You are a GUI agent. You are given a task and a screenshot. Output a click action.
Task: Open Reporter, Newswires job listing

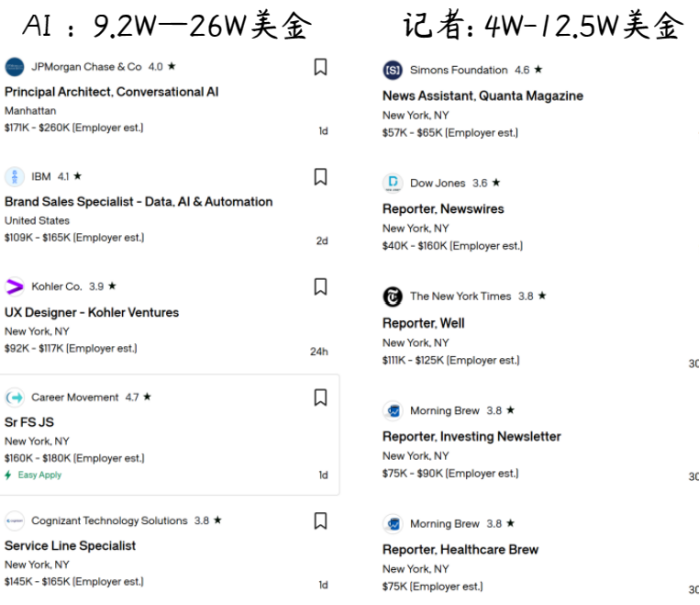(443, 209)
